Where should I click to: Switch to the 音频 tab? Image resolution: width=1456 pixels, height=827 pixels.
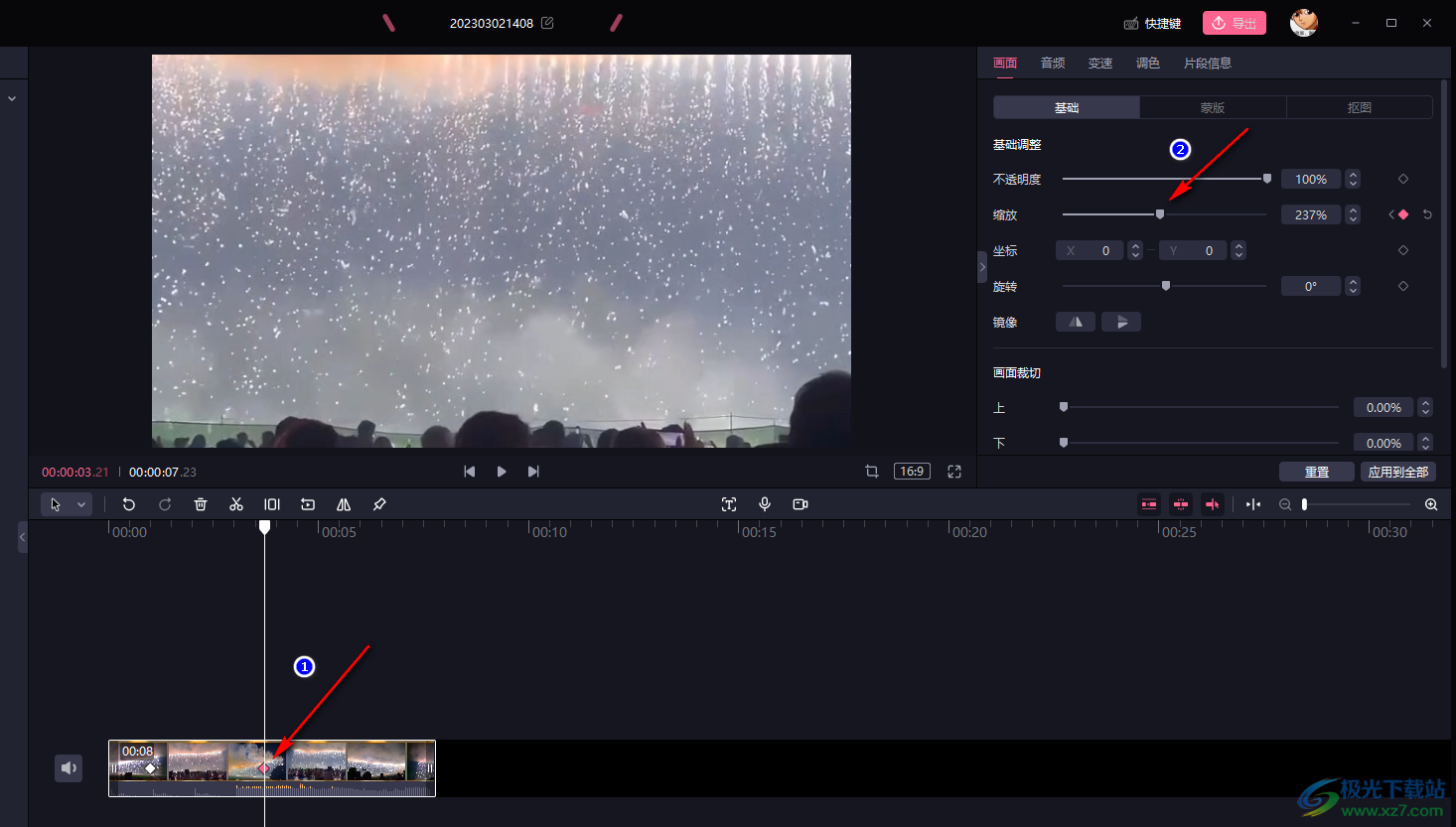(x=1053, y=63)
